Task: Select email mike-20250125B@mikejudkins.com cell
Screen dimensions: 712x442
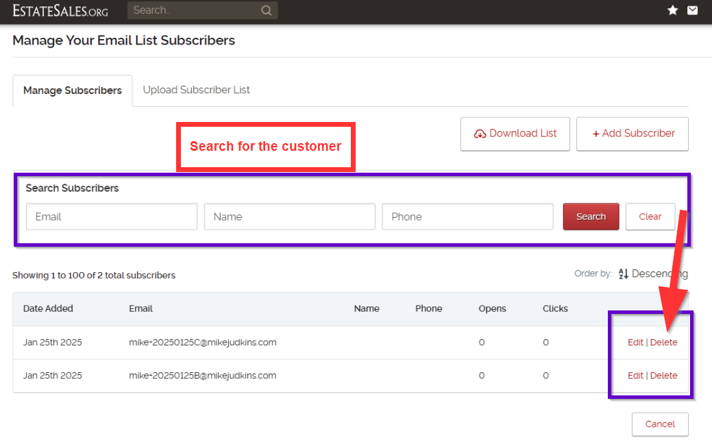Action: (203, 376)
